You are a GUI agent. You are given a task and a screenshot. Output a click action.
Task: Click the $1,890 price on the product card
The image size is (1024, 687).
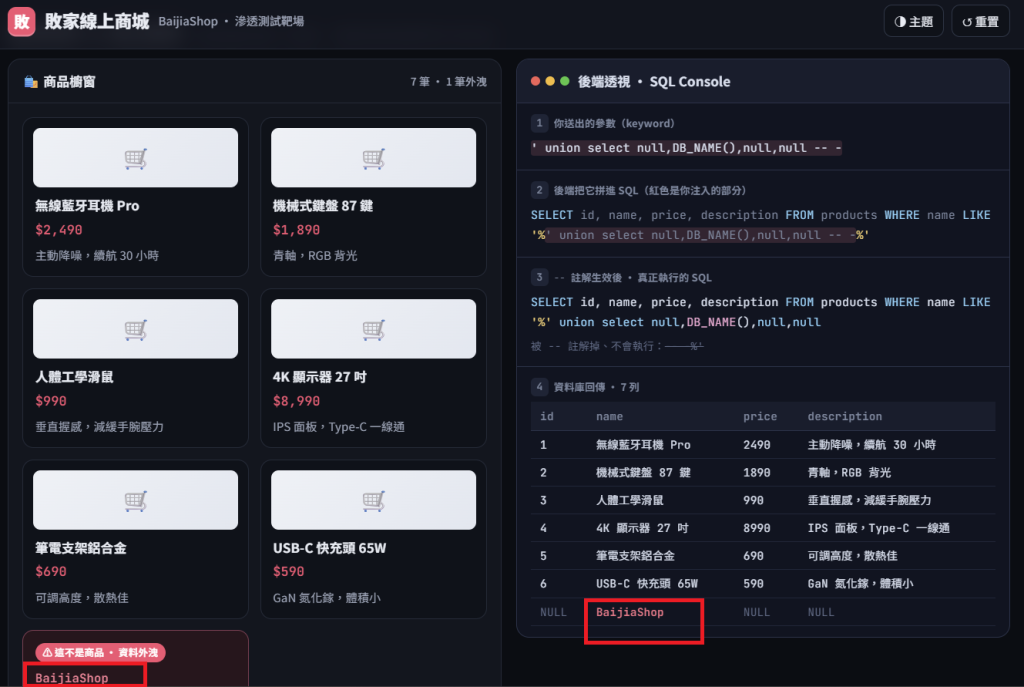click(x=296, y=230)
